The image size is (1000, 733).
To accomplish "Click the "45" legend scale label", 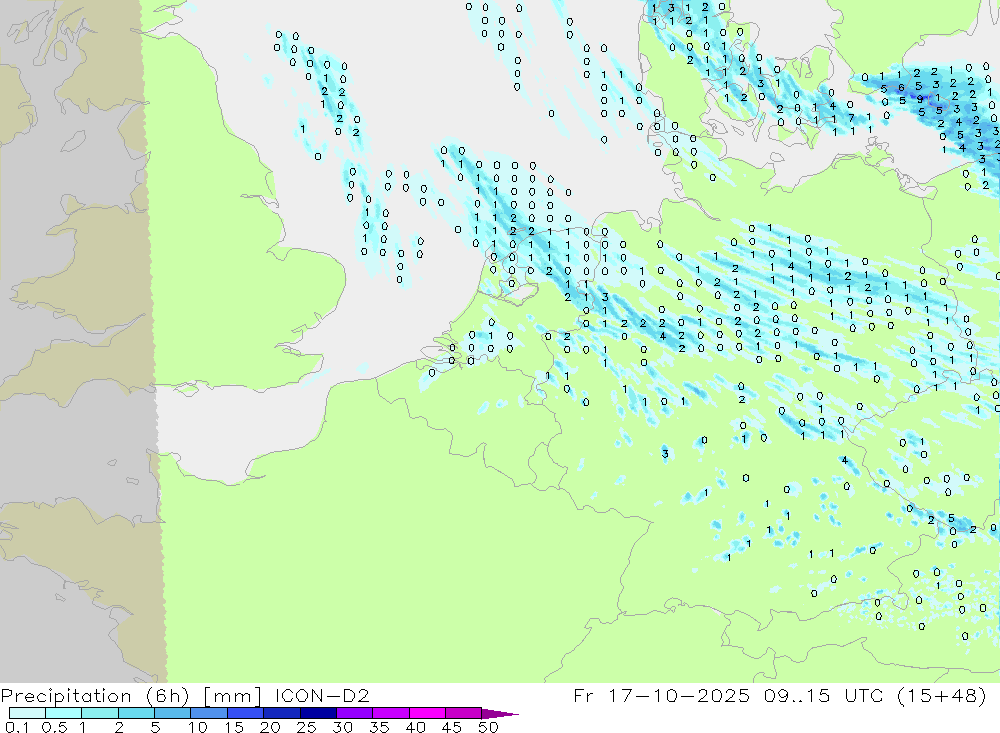I will point(452,727).
